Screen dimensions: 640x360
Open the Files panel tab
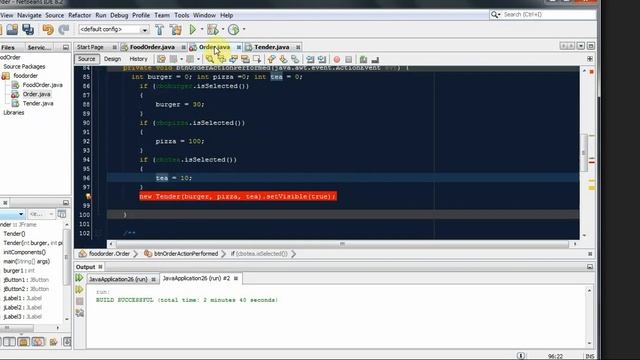(8, 48)
